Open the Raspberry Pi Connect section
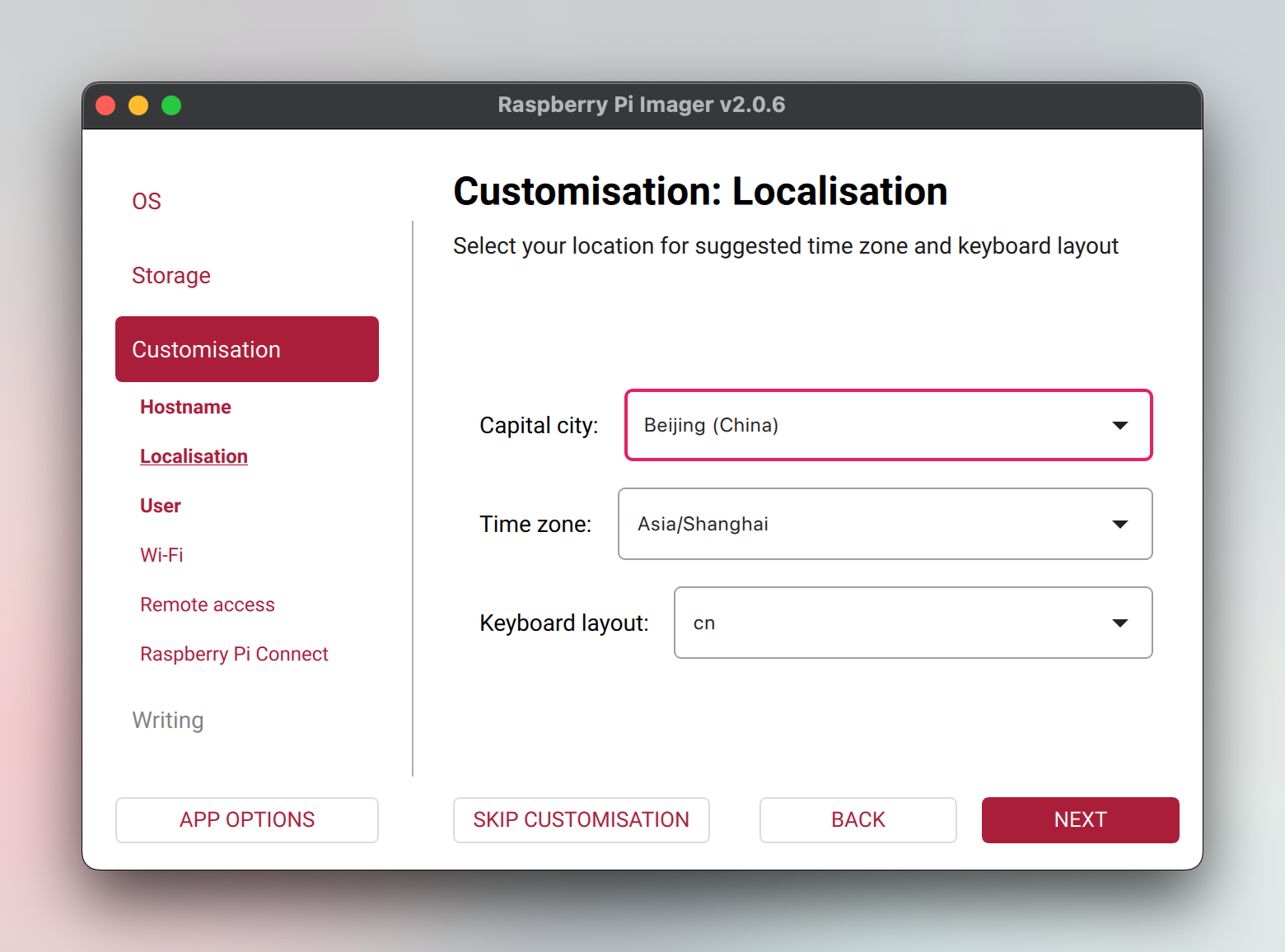The image size is (1285, 952). click(x=234, y=654)
